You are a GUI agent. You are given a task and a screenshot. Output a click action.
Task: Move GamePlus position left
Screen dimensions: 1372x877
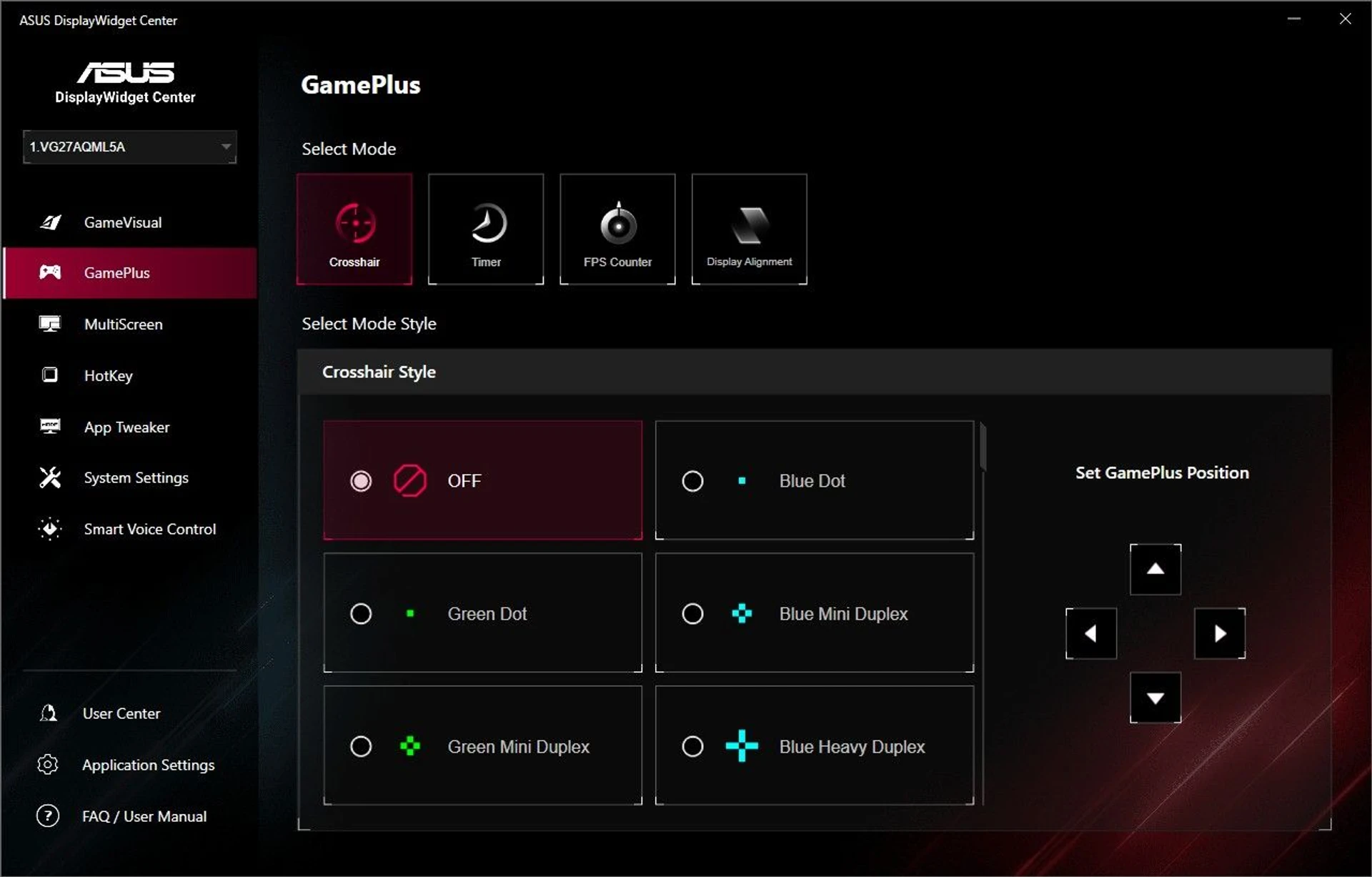pyautogui.click(x=1091, y=633)
